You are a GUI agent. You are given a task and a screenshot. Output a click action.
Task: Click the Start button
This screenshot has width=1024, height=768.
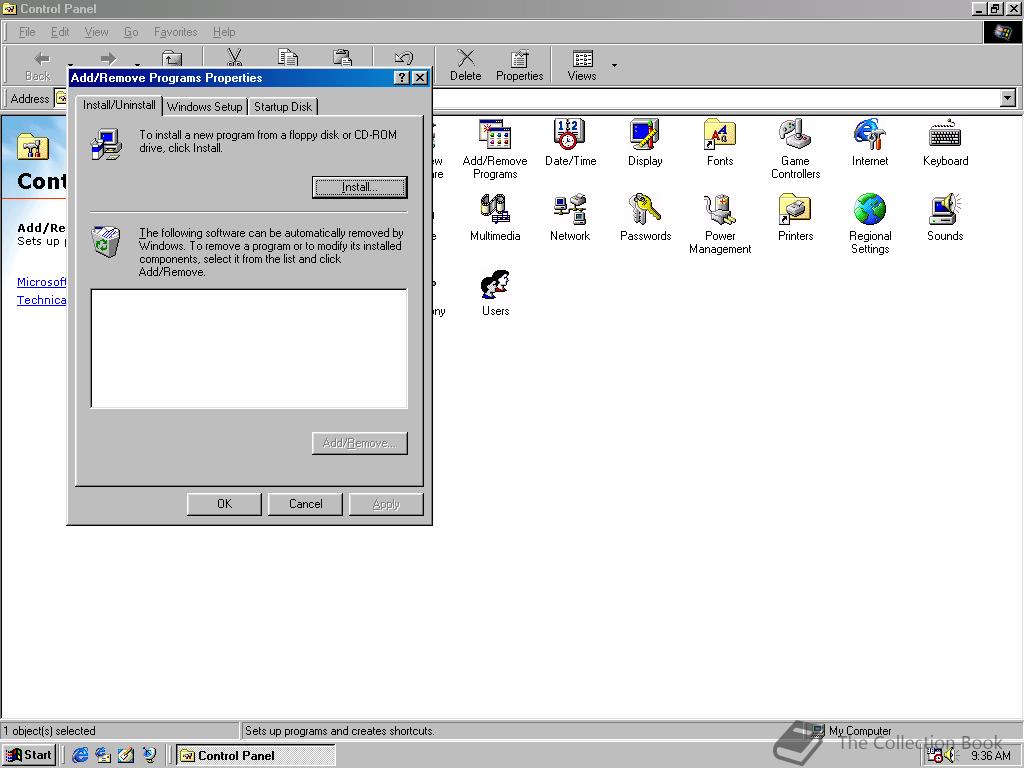pos(28,755)
